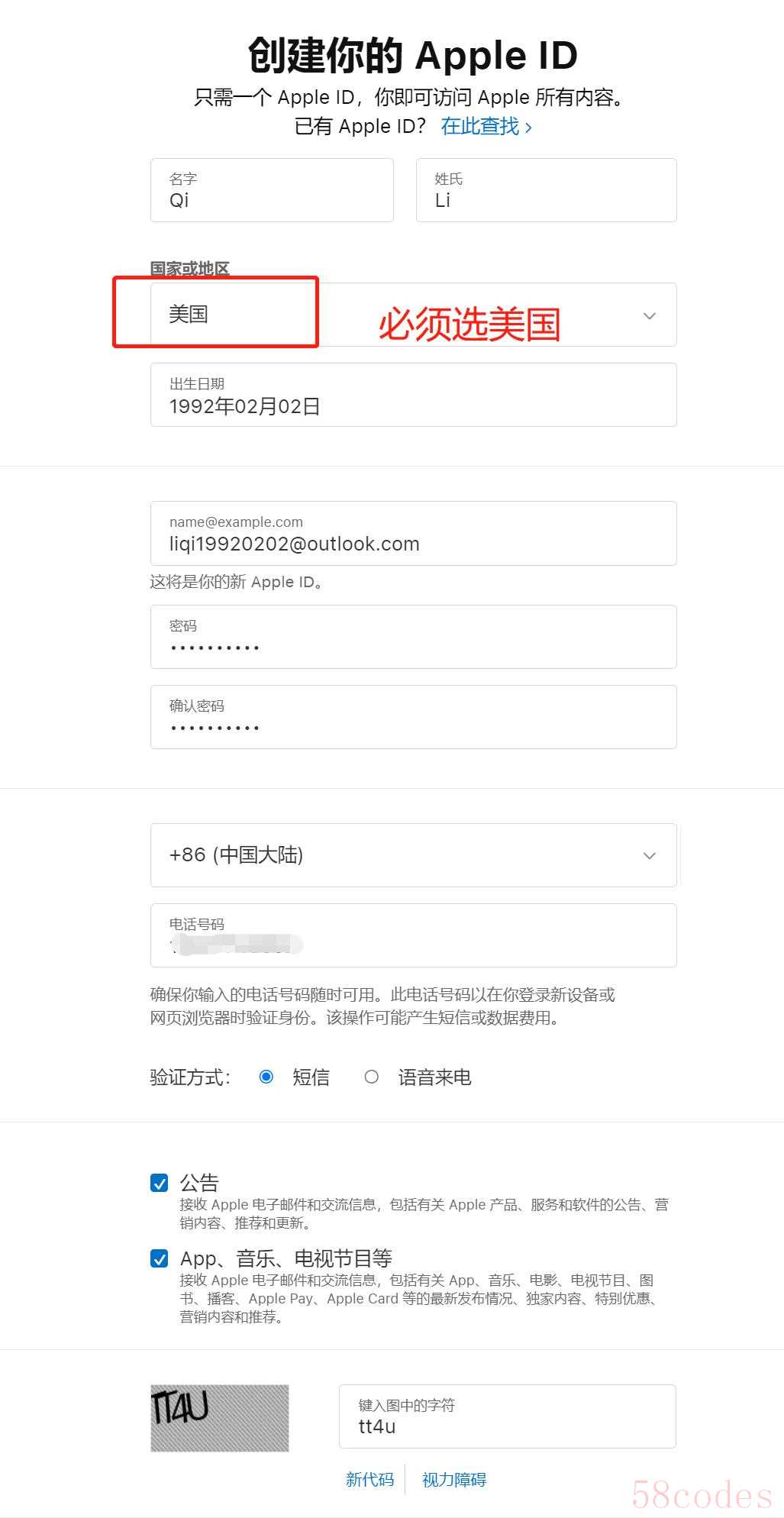Click the 姓氏 field containing Li
The height and width of the screenshot is (1518, 784).
[x=546, y=190]
